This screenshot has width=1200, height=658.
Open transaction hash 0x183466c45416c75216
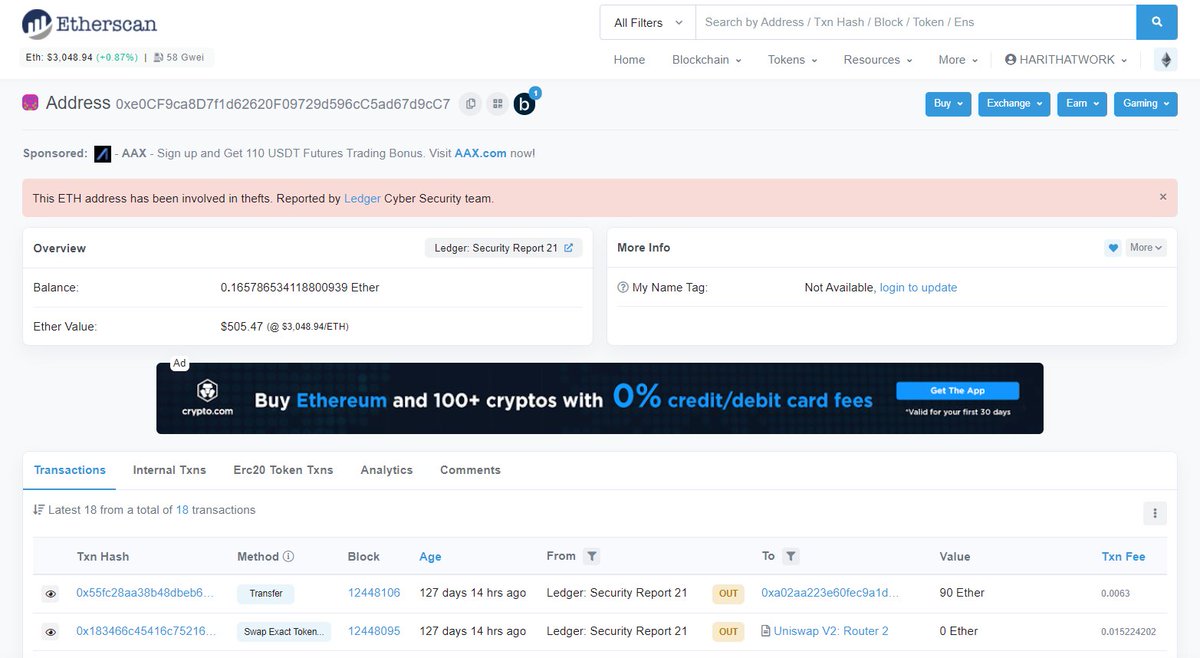click(145, 631)
